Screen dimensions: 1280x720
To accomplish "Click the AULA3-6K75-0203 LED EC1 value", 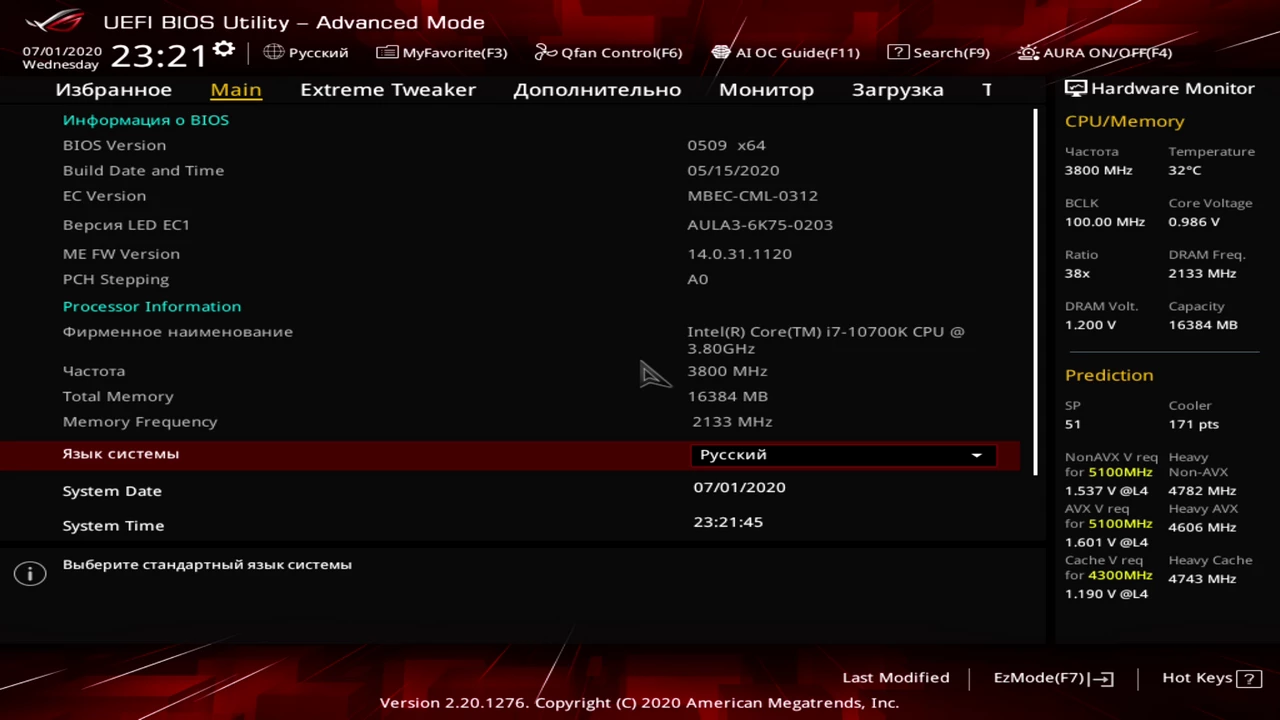I will (760, 225).
